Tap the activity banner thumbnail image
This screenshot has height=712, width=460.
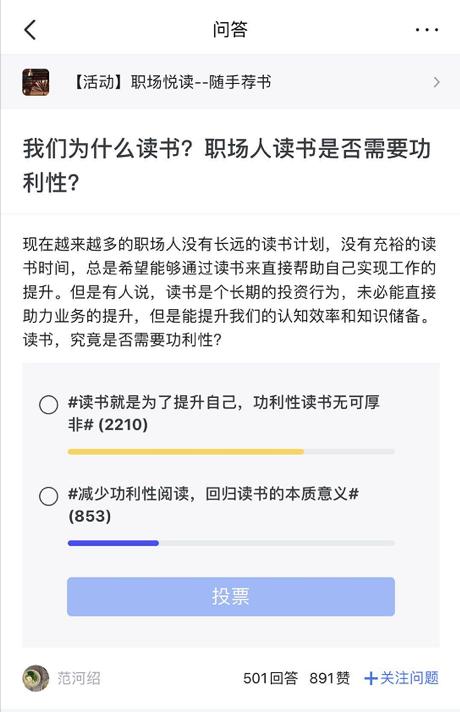(x=36, y=82)
